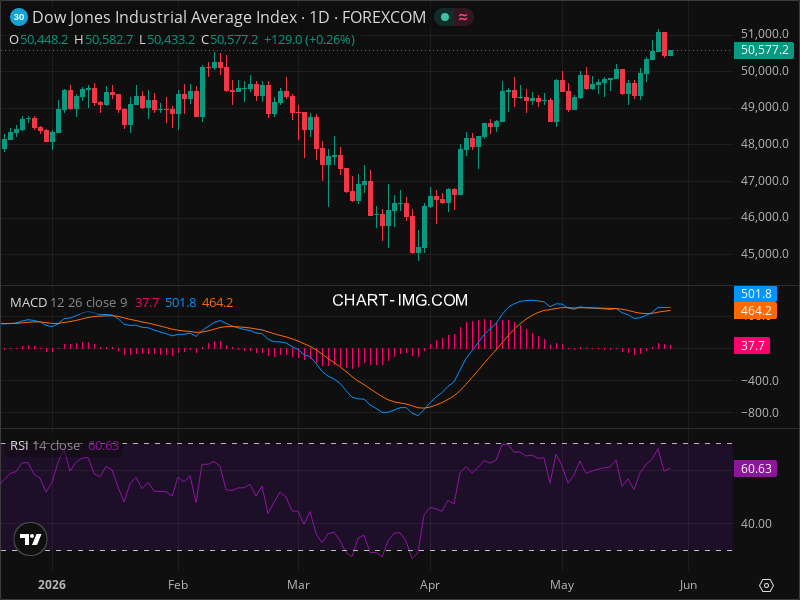This screenshot has width=800, height=600.
Task: Click the Apr time axis label
Action: pyautogui.click(x=430, y=585)
